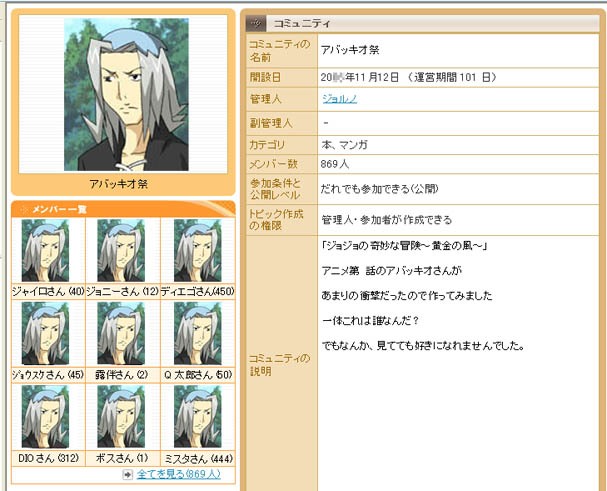The height and width of the screenshot is (491, 607).
Task: Click the ミスタさん (444) name label
Action: coord(199,459)
